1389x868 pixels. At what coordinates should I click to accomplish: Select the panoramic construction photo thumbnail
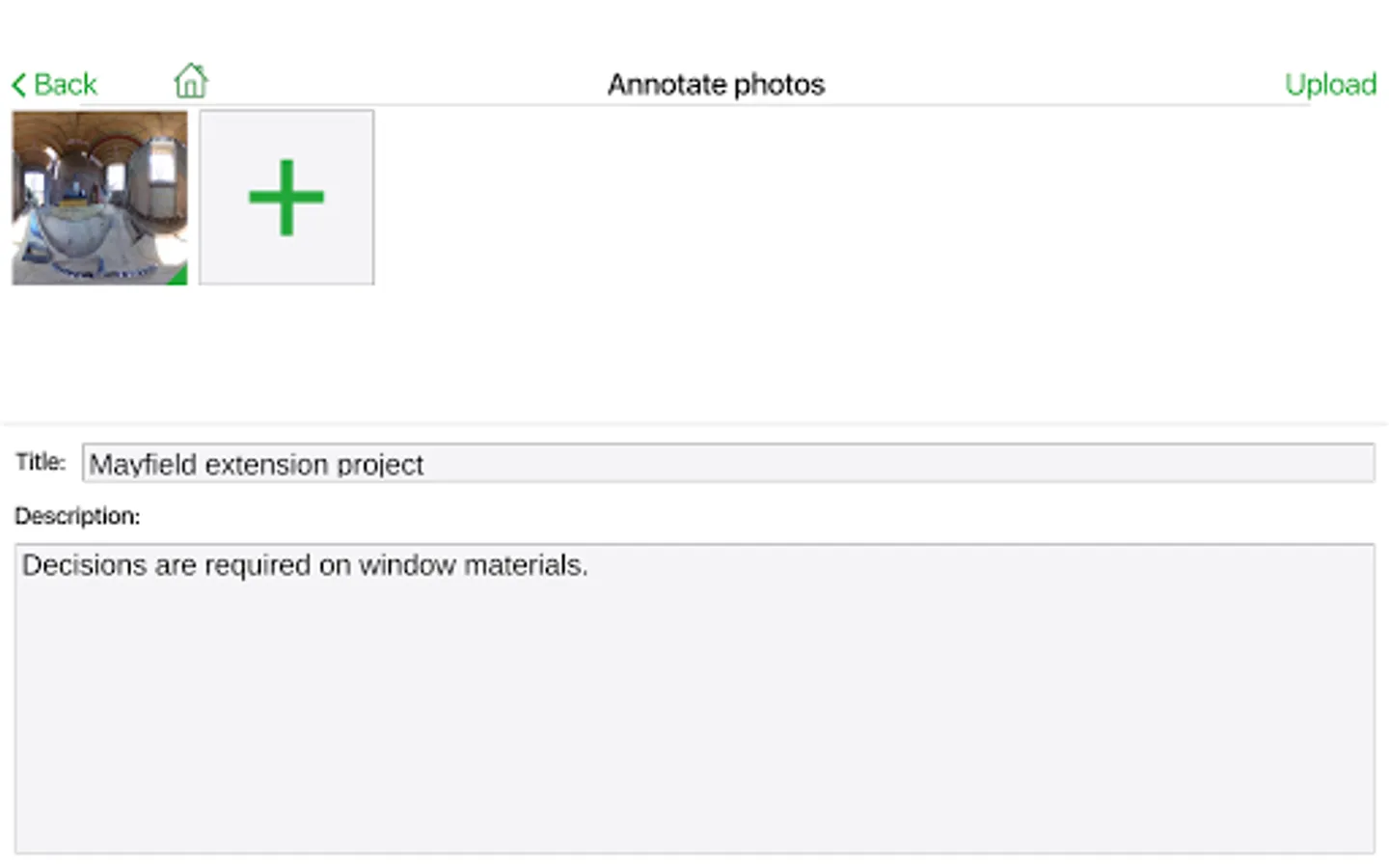[99, 197]
